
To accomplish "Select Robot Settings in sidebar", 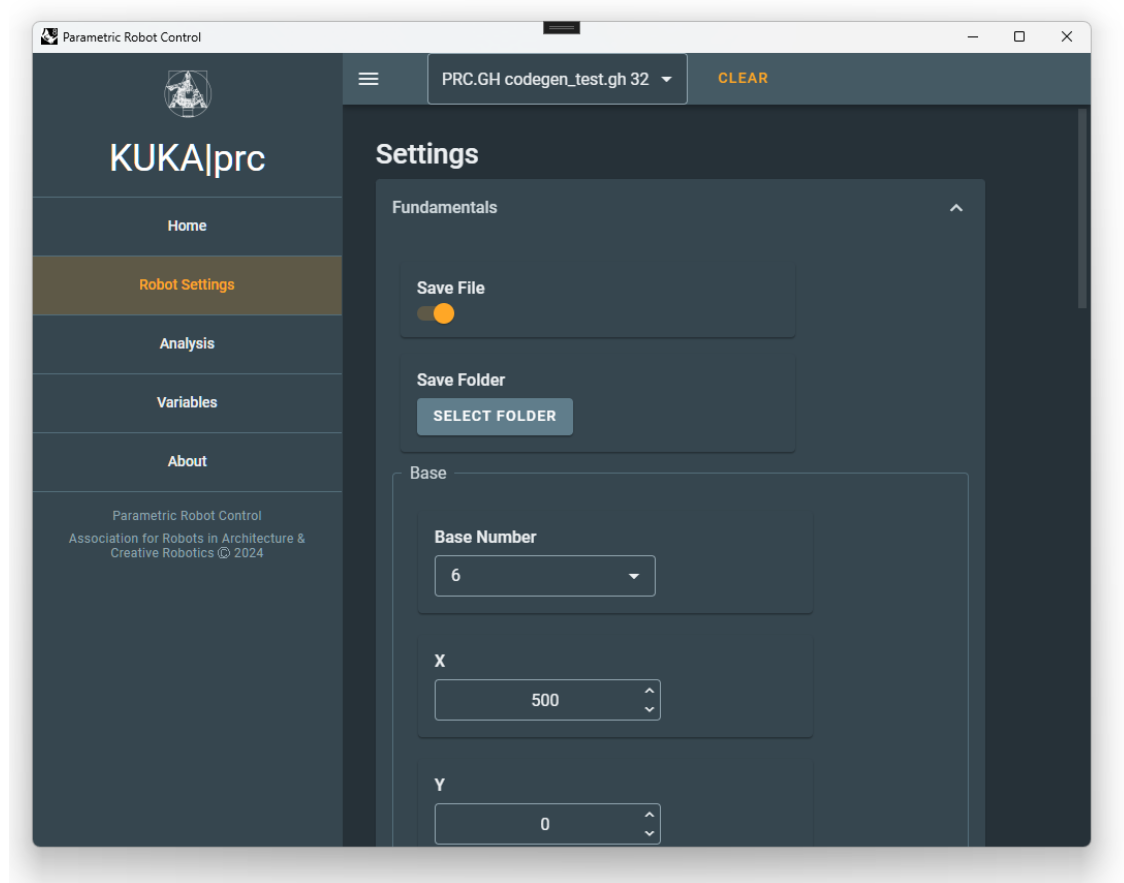I will (187, 285).
